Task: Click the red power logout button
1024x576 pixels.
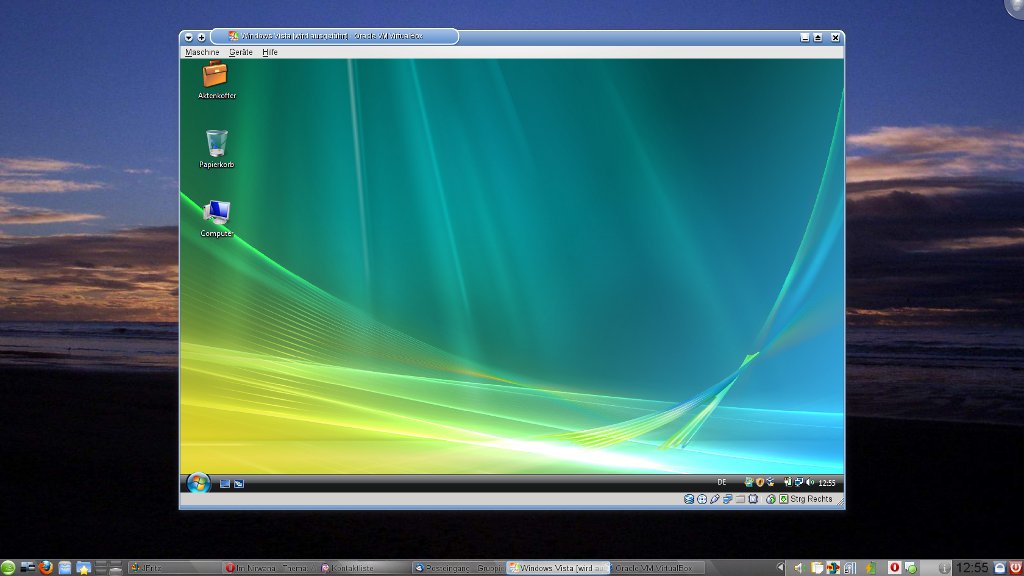Action: coord(1016,568)
